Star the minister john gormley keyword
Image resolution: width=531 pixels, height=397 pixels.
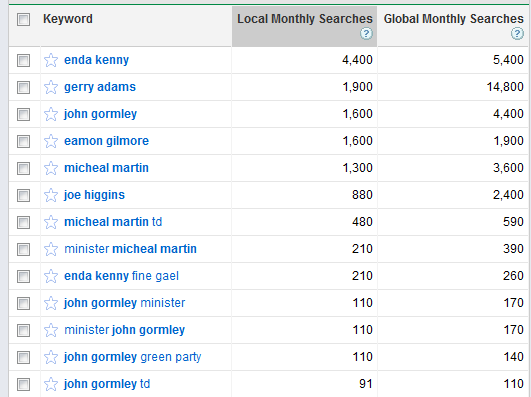(51, 330)
